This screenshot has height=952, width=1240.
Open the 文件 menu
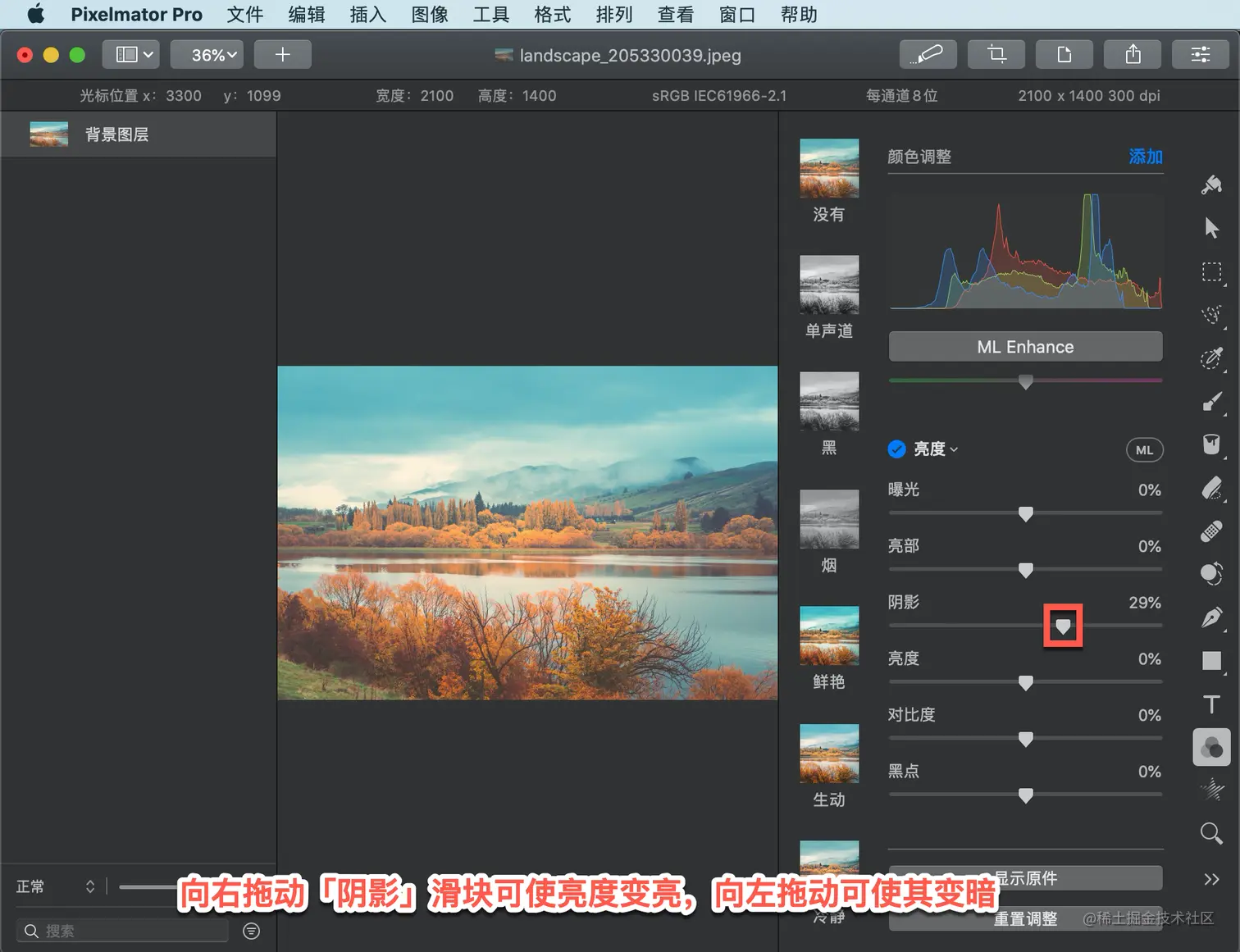tap(245, 14)
